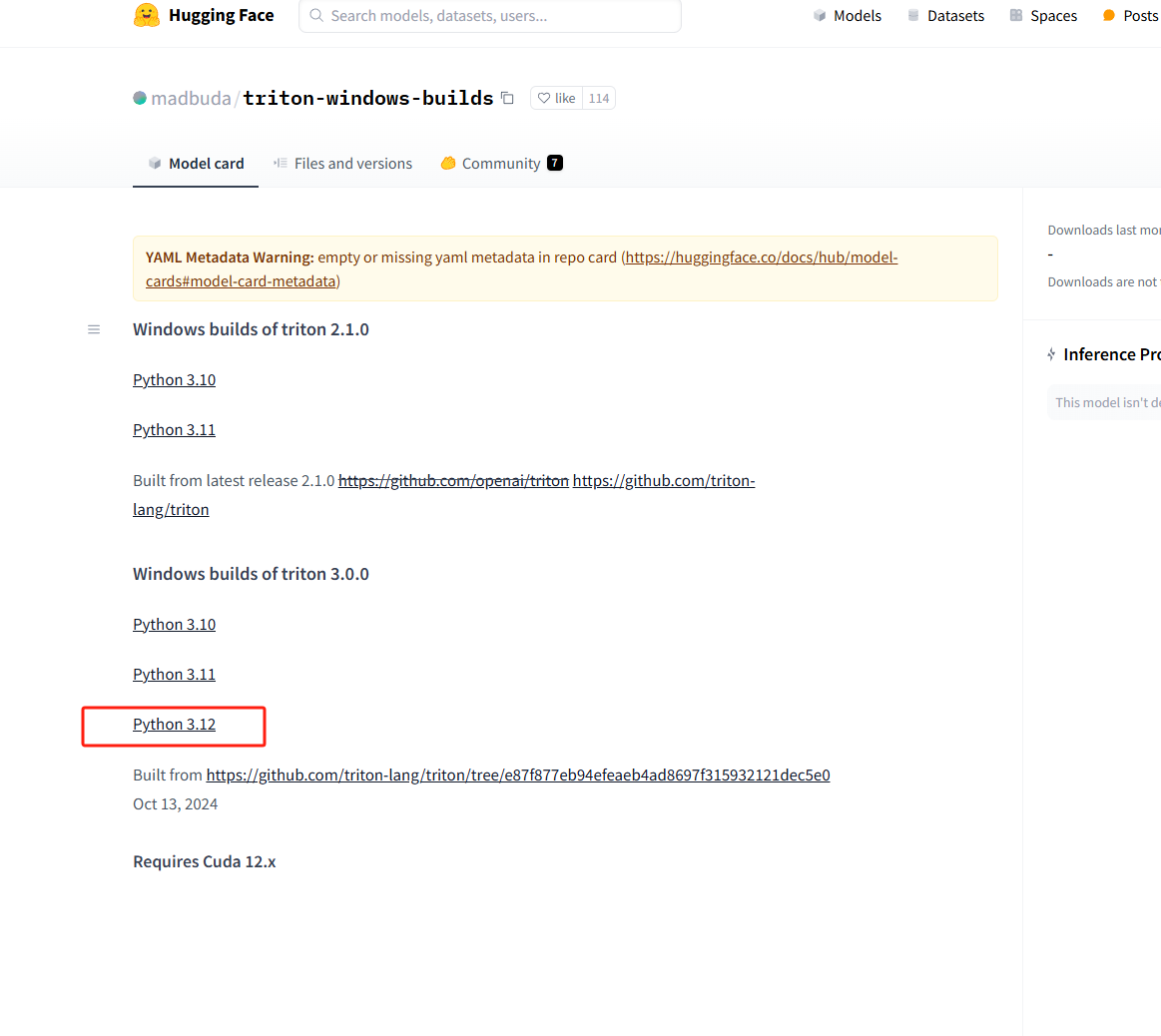Download triton 2.1.0 Python 3.10 build
Screen dimensions: 1161x1036
click(174, 380)
